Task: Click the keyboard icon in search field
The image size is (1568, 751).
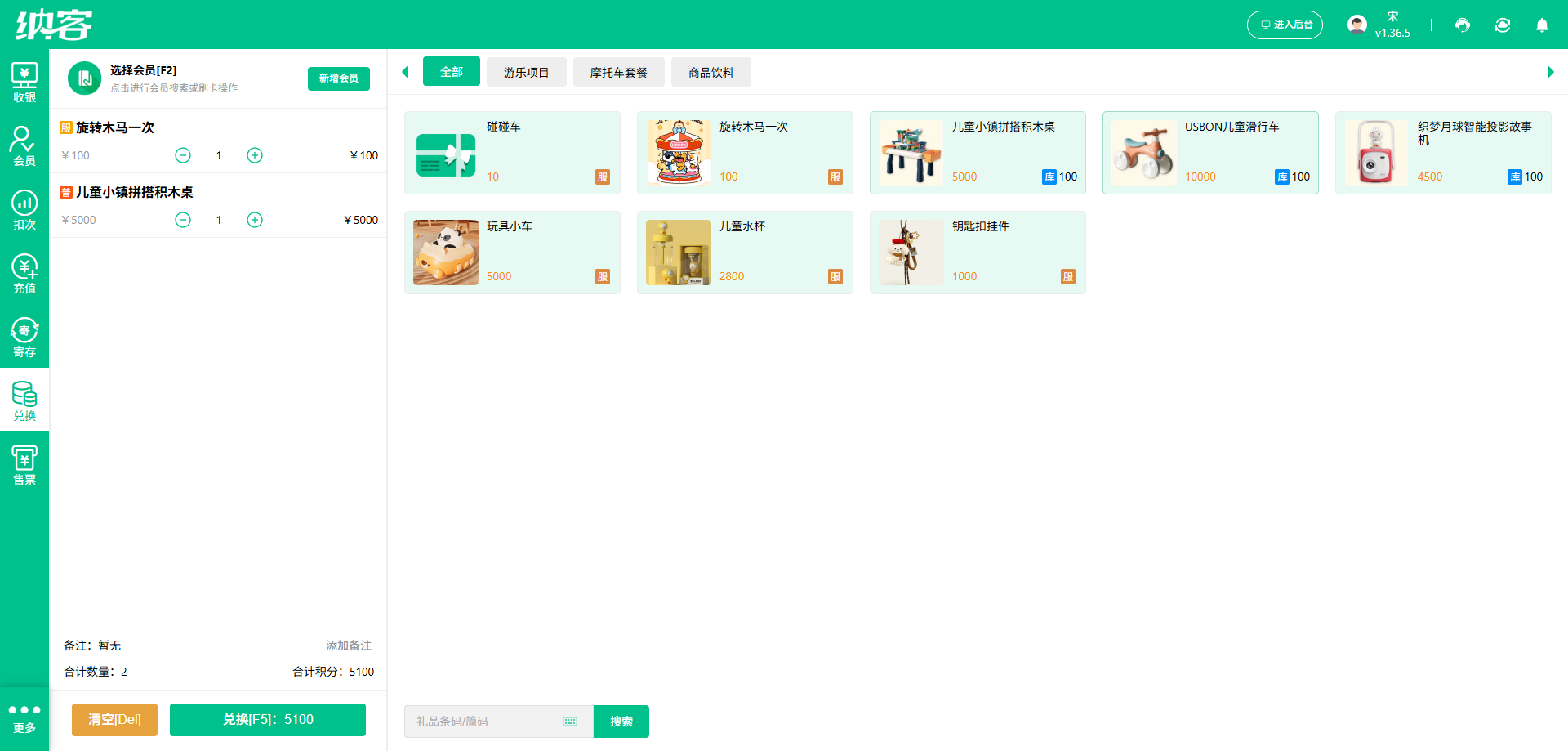Action: 570,722
